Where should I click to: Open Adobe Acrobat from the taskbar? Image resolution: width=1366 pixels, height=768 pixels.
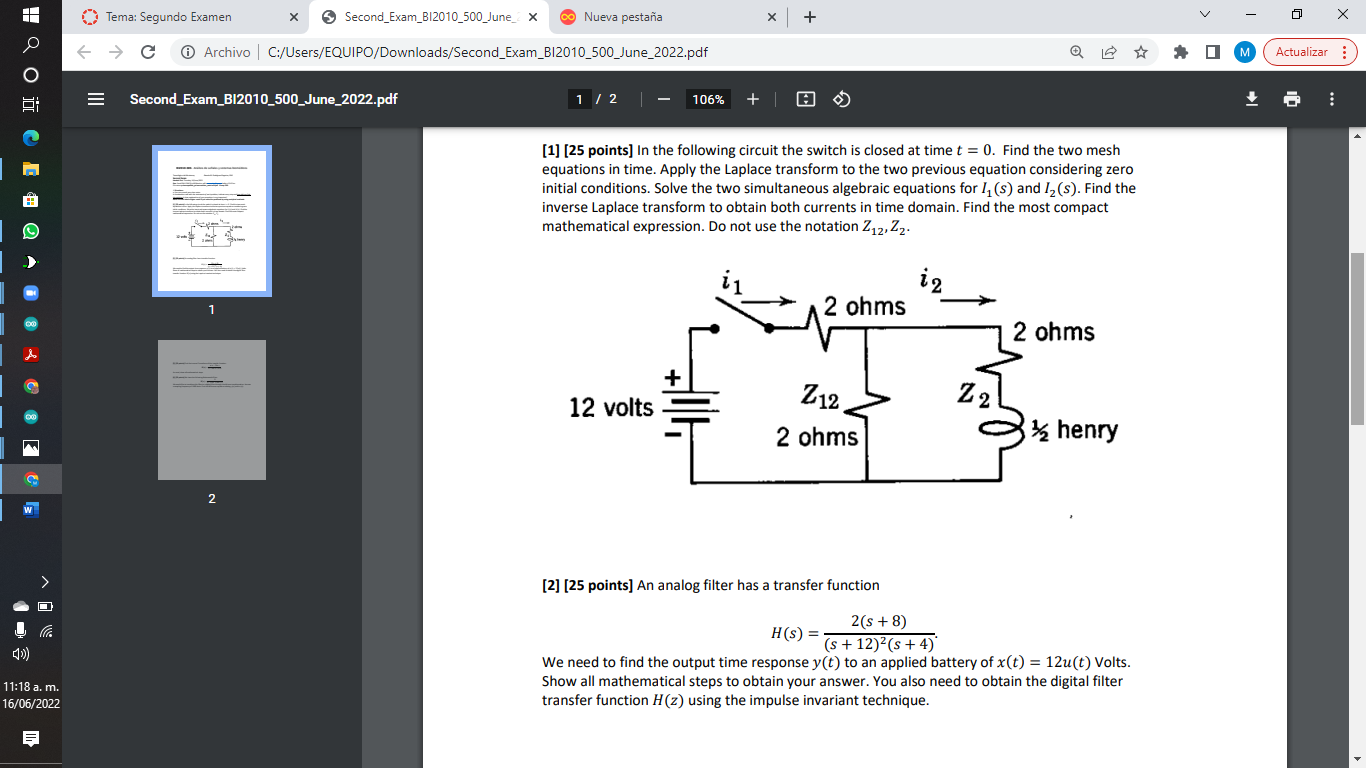tap(30, 355)
